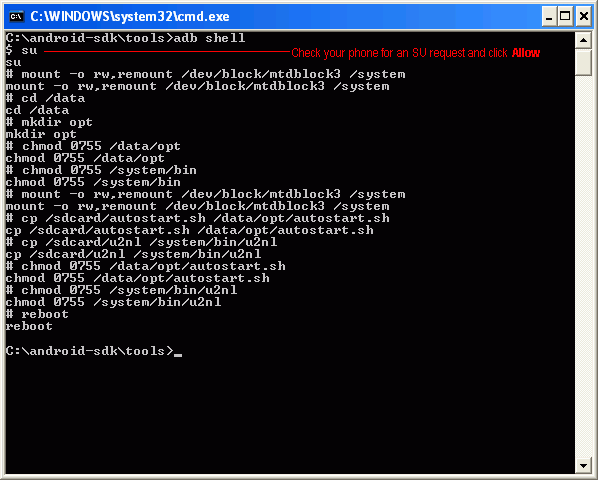The width and height of the screenshot is (598, 480).
Task: Click '# chmod 0755 /system/bin/u2nl' line
Action: tap(121, 290)
